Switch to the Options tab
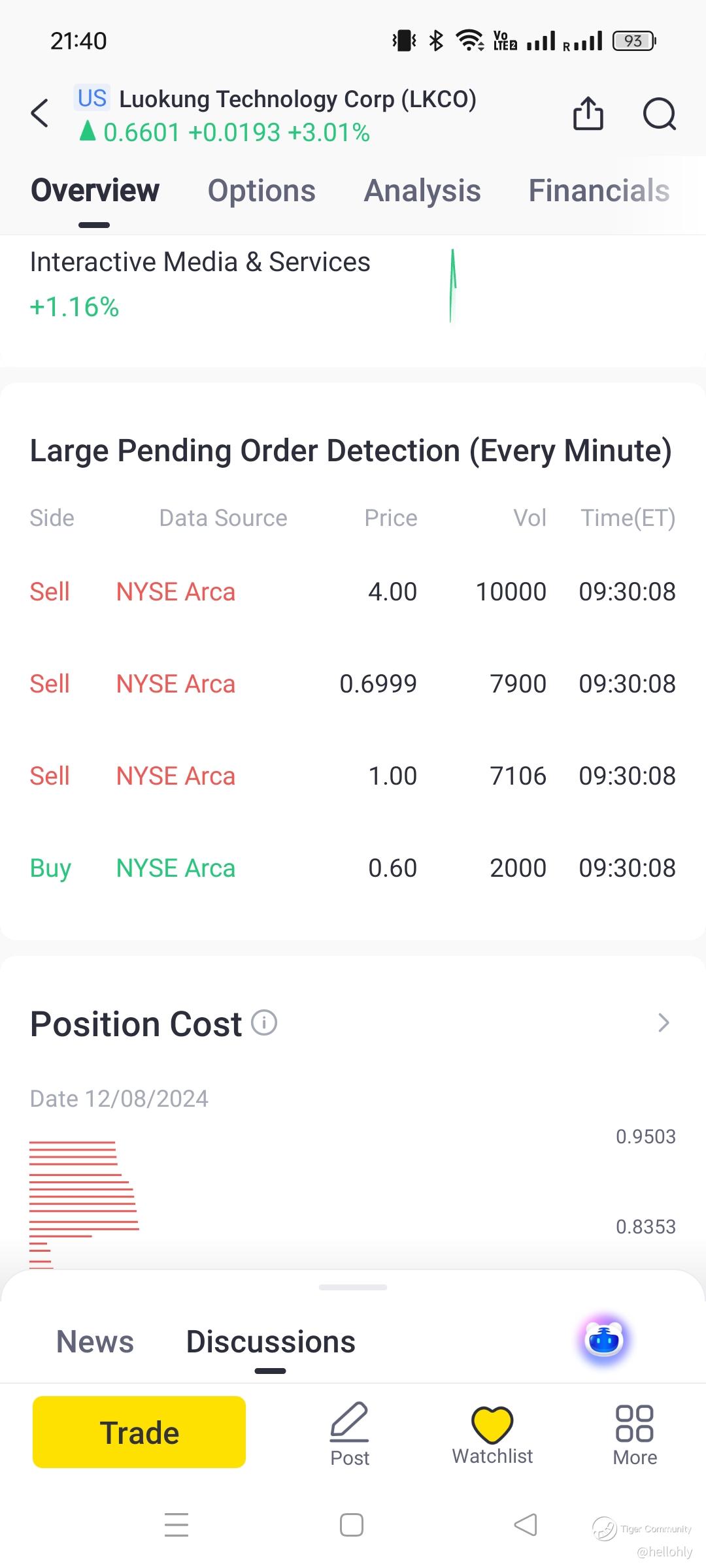706x1568 pixels. 261,191
